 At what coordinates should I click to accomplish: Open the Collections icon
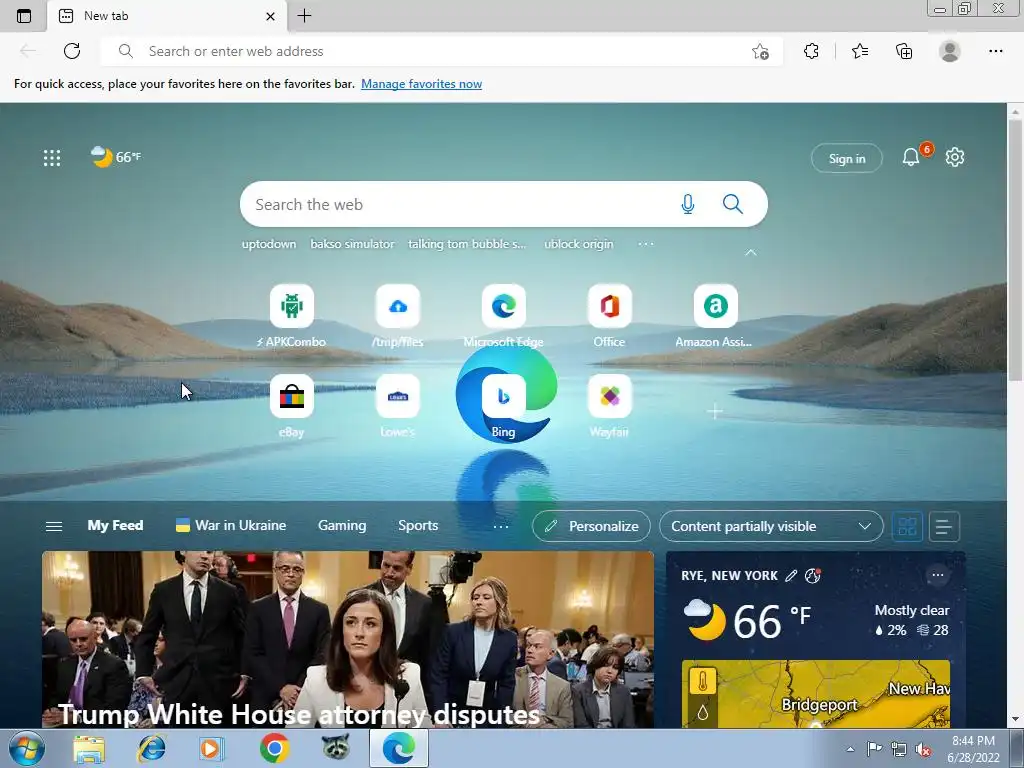904,51
